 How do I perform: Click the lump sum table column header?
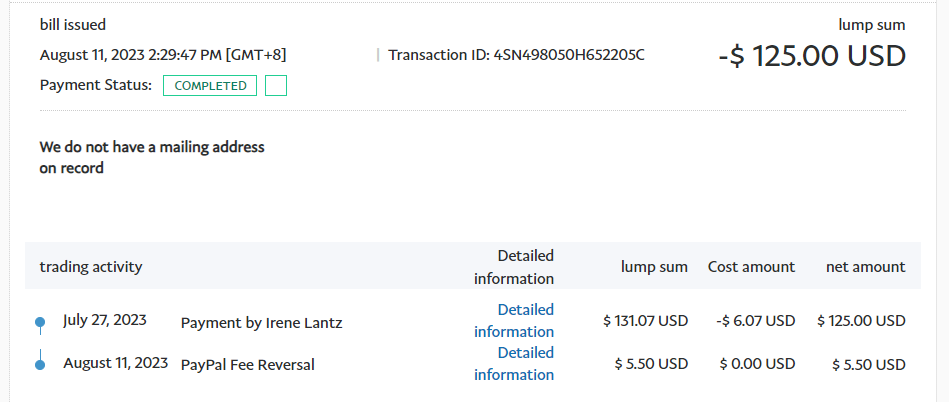point(654,267)
